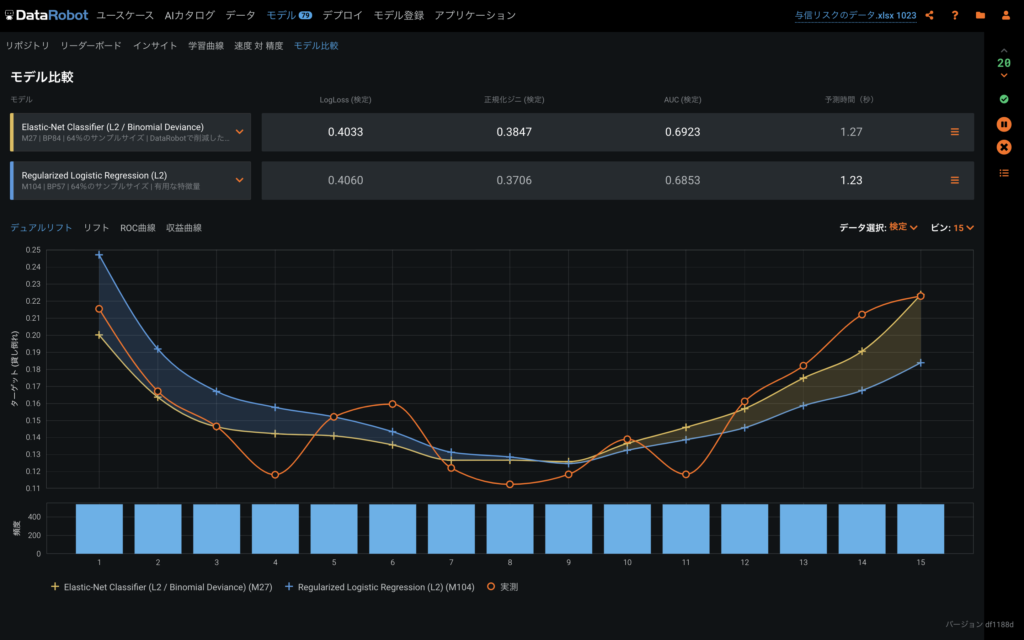Screen dimensions: 1024x640
Task: Open the データ選択 検定 dropdown
Action: 903,228
